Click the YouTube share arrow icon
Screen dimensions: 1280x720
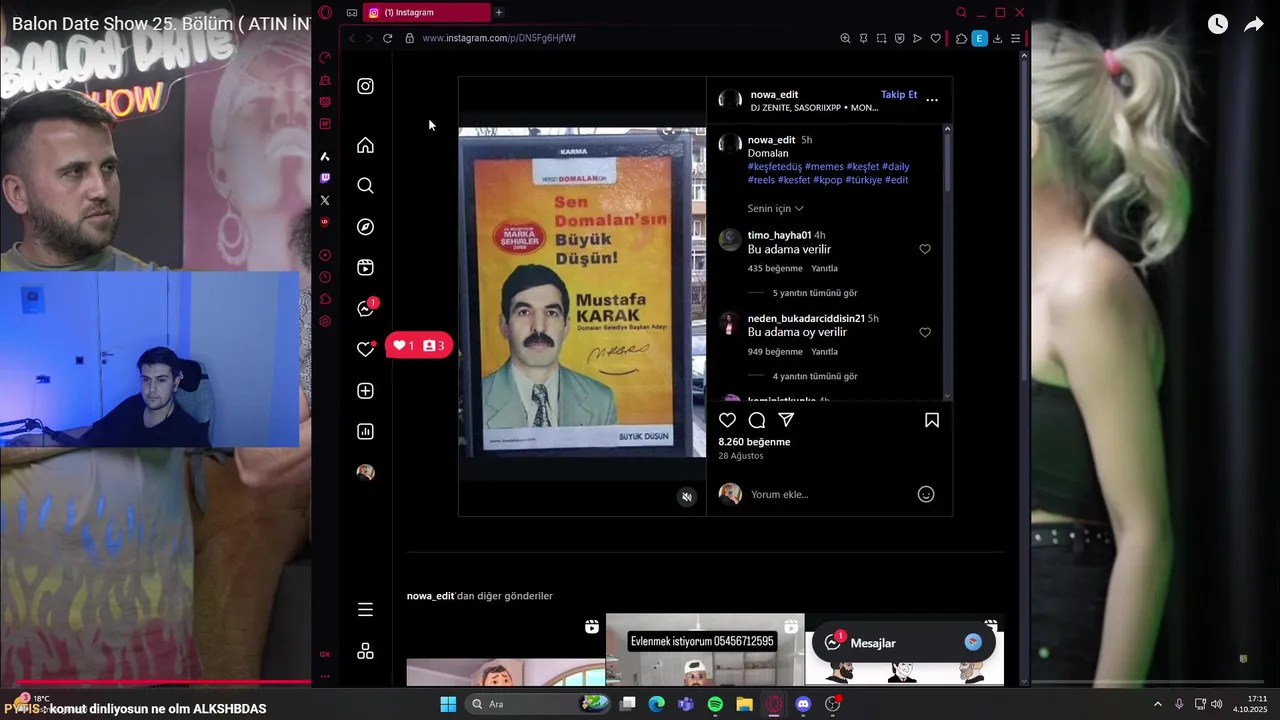(1253, 24)
